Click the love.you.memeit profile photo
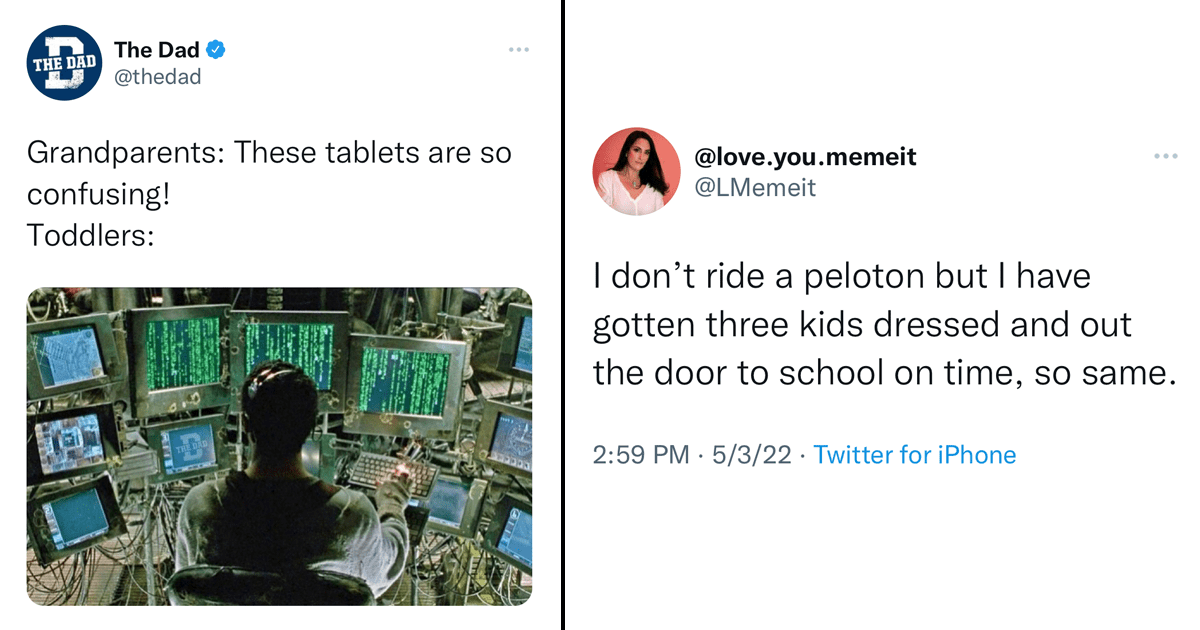 pyautogui.click(x=637, y=171)
